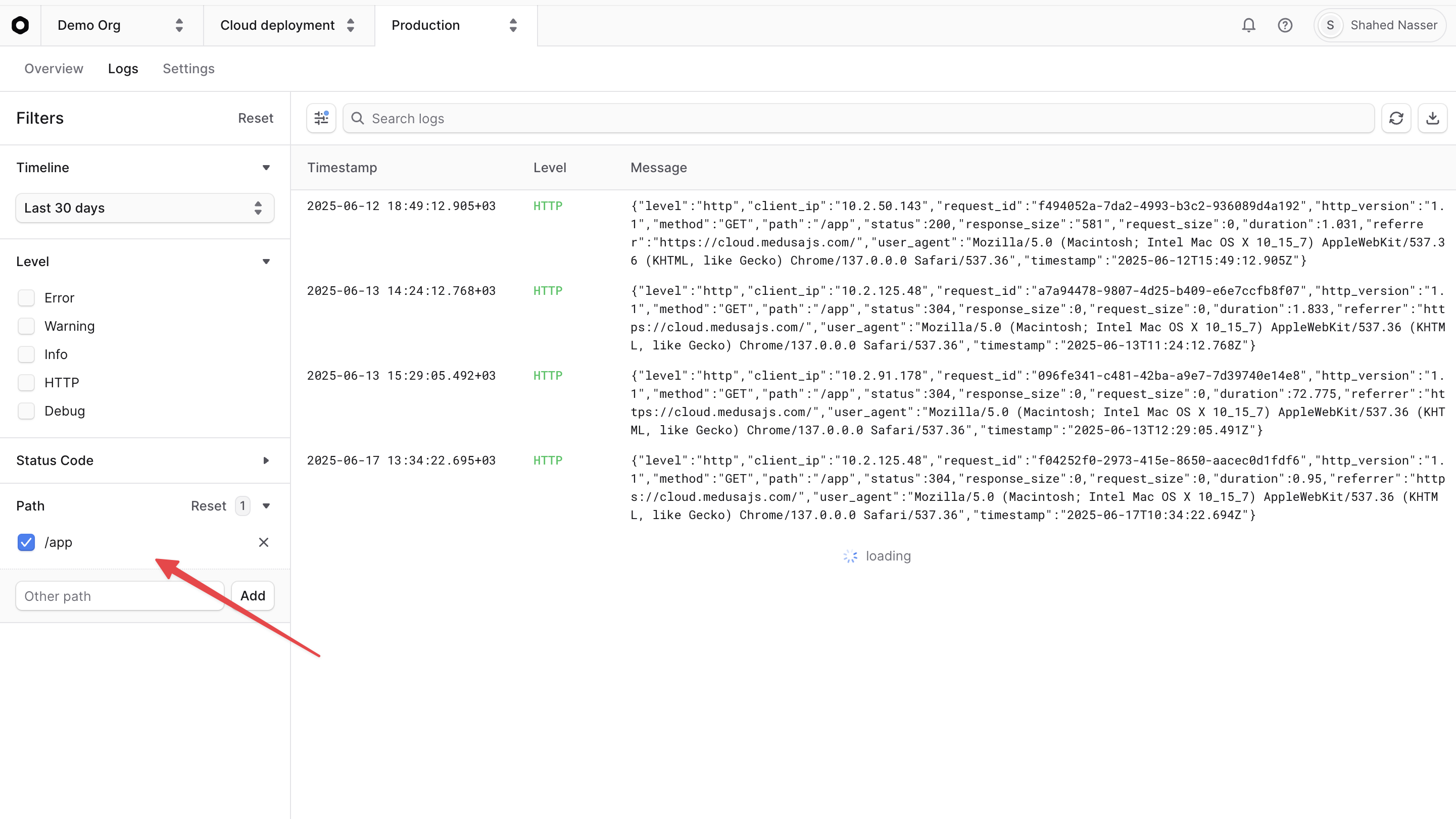This screenshot has height=819, width=1456.
Task: Refresh the logs list
Action: [x=1397, y=118]
